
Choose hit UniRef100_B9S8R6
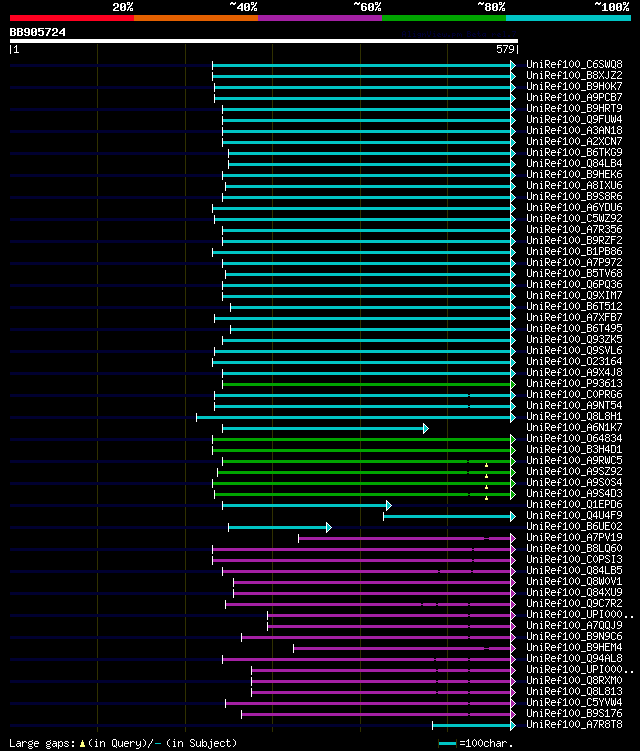coord(574,196)
